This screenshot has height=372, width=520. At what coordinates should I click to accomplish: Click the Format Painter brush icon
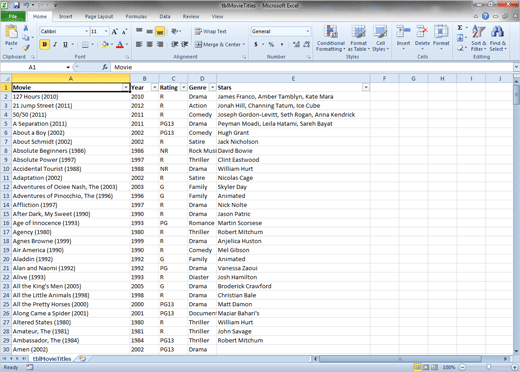pos(26,48)
